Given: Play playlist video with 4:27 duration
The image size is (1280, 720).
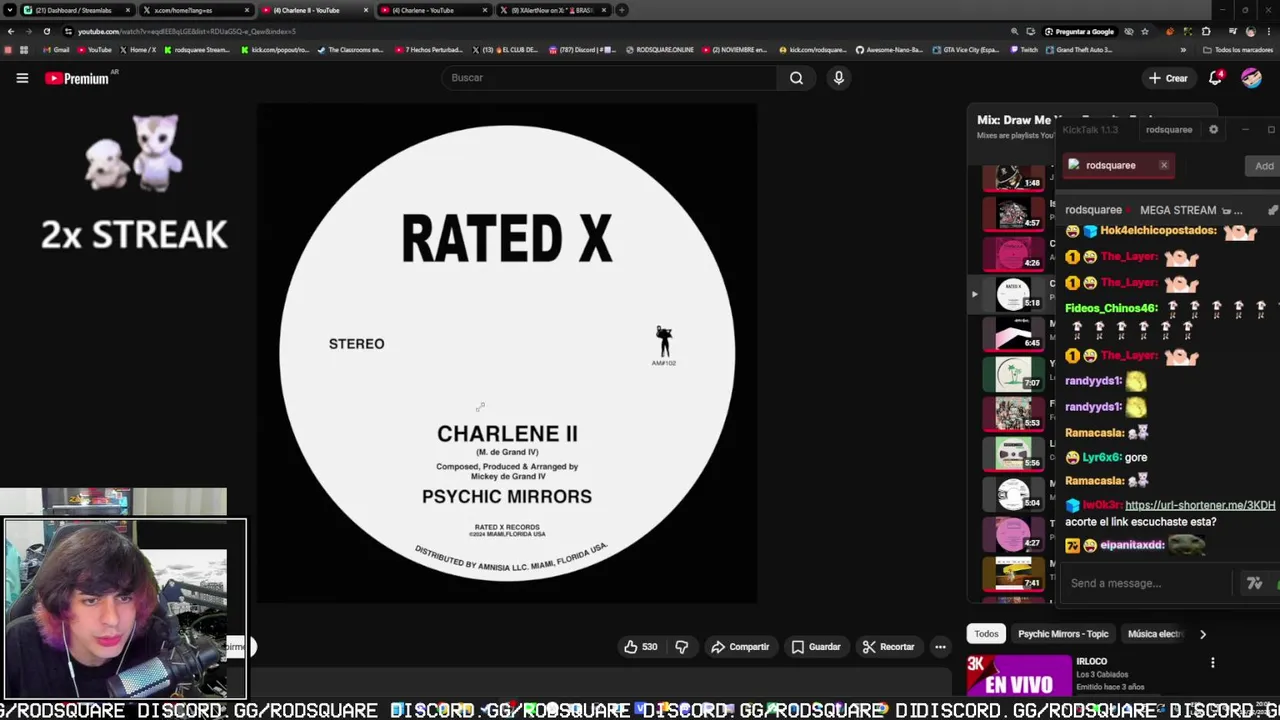Looking at the screenshot, I should (x=1013, y=533).
